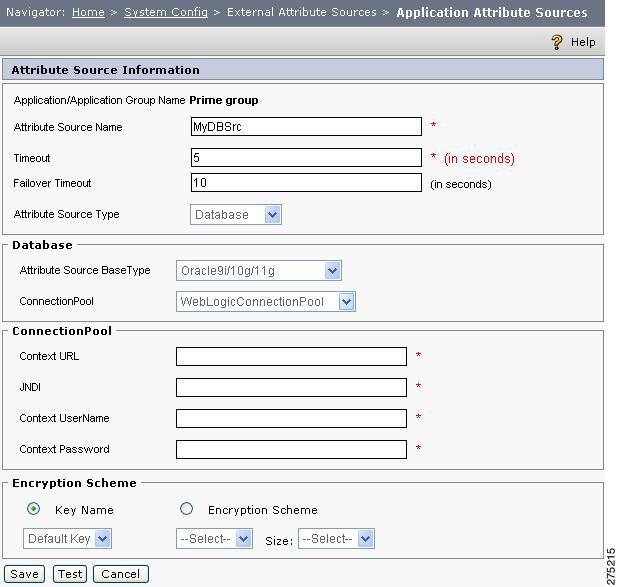Click the Save button
The width and height of the screenshot is (618, 587).
[x=24, y=574]
